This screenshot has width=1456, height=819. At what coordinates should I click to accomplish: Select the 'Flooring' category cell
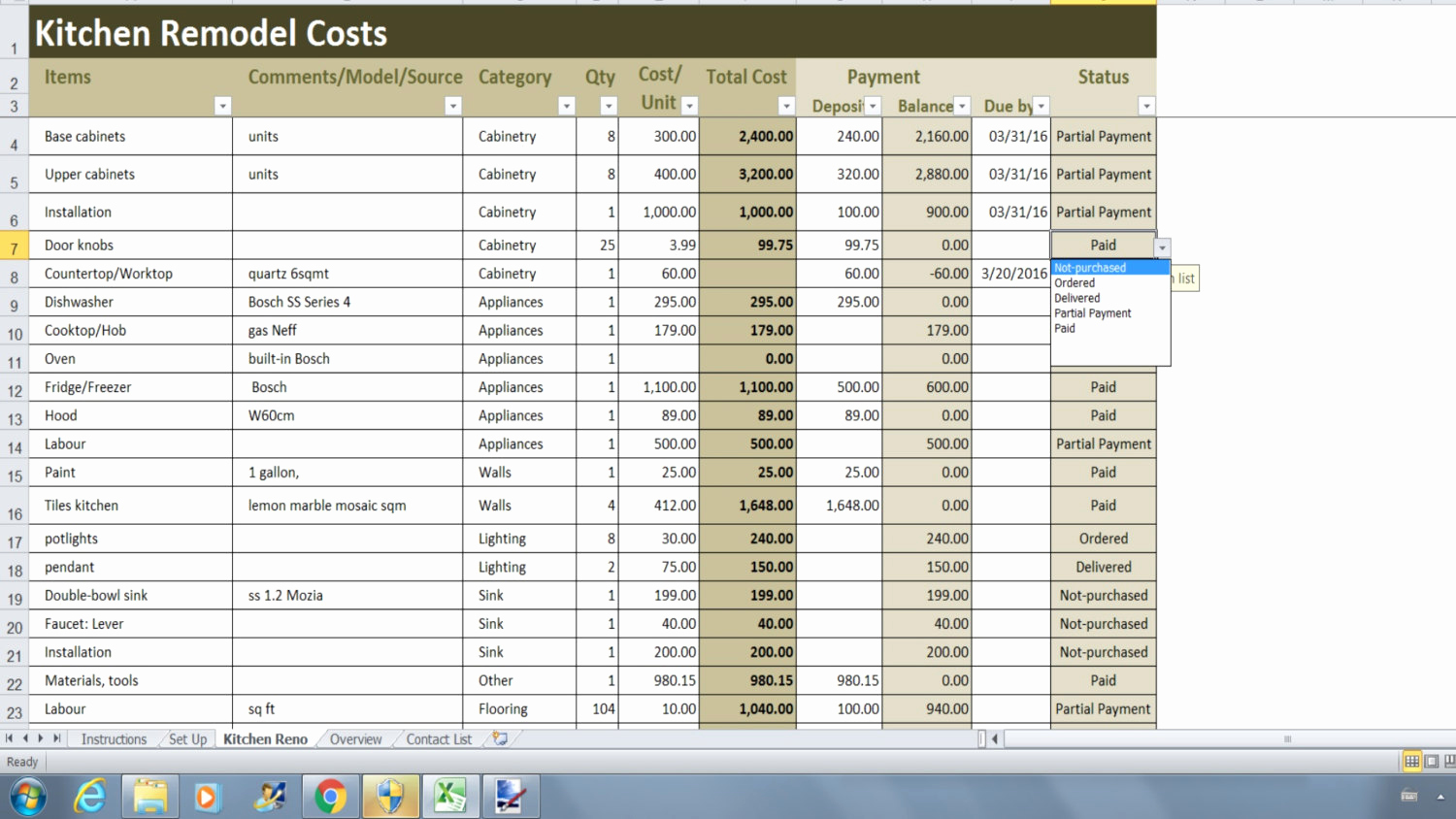pos(519,709)
